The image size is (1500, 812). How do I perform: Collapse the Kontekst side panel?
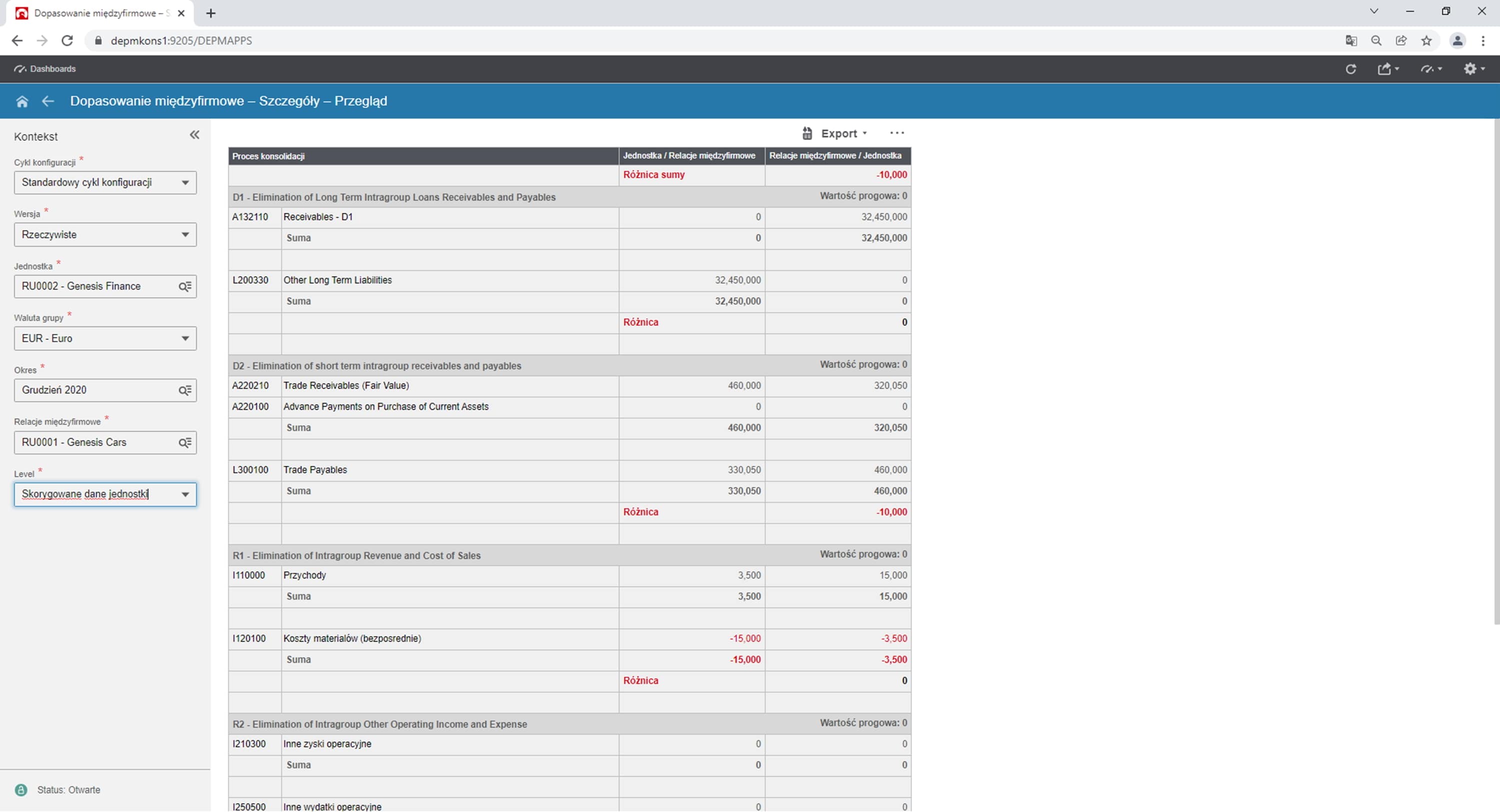click(194, 135)
